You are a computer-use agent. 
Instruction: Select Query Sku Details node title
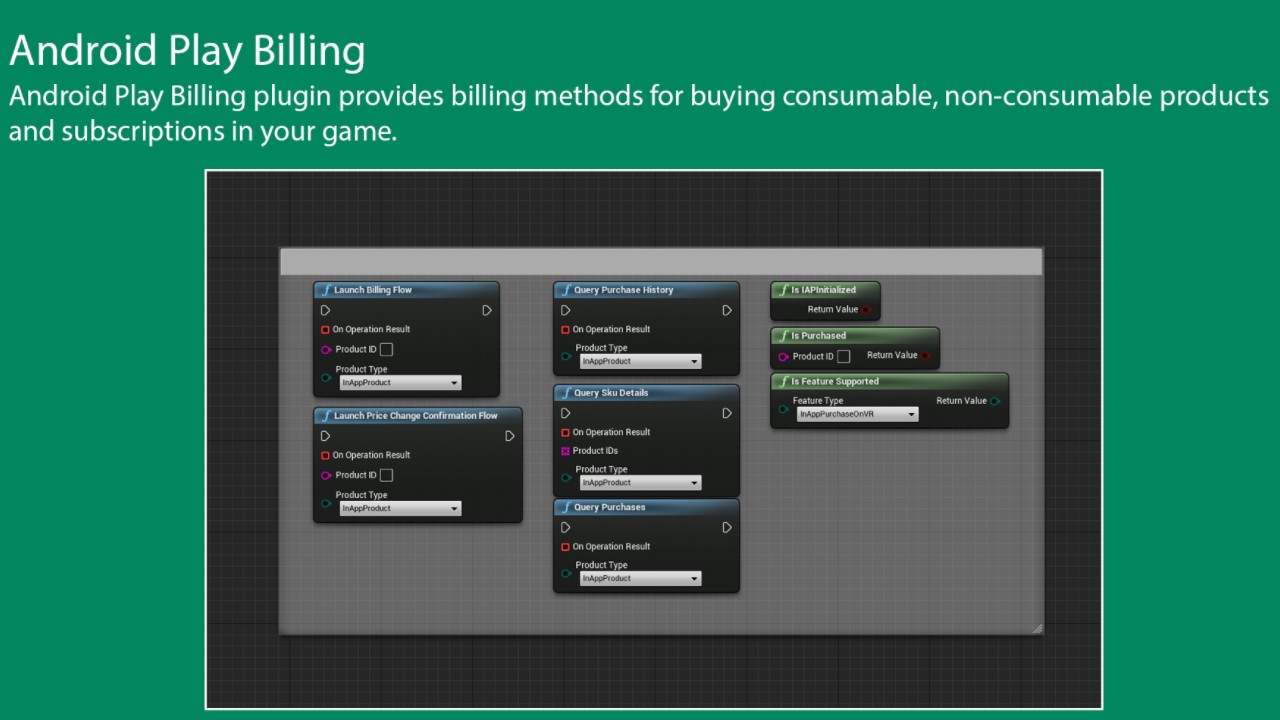(611, 393)
